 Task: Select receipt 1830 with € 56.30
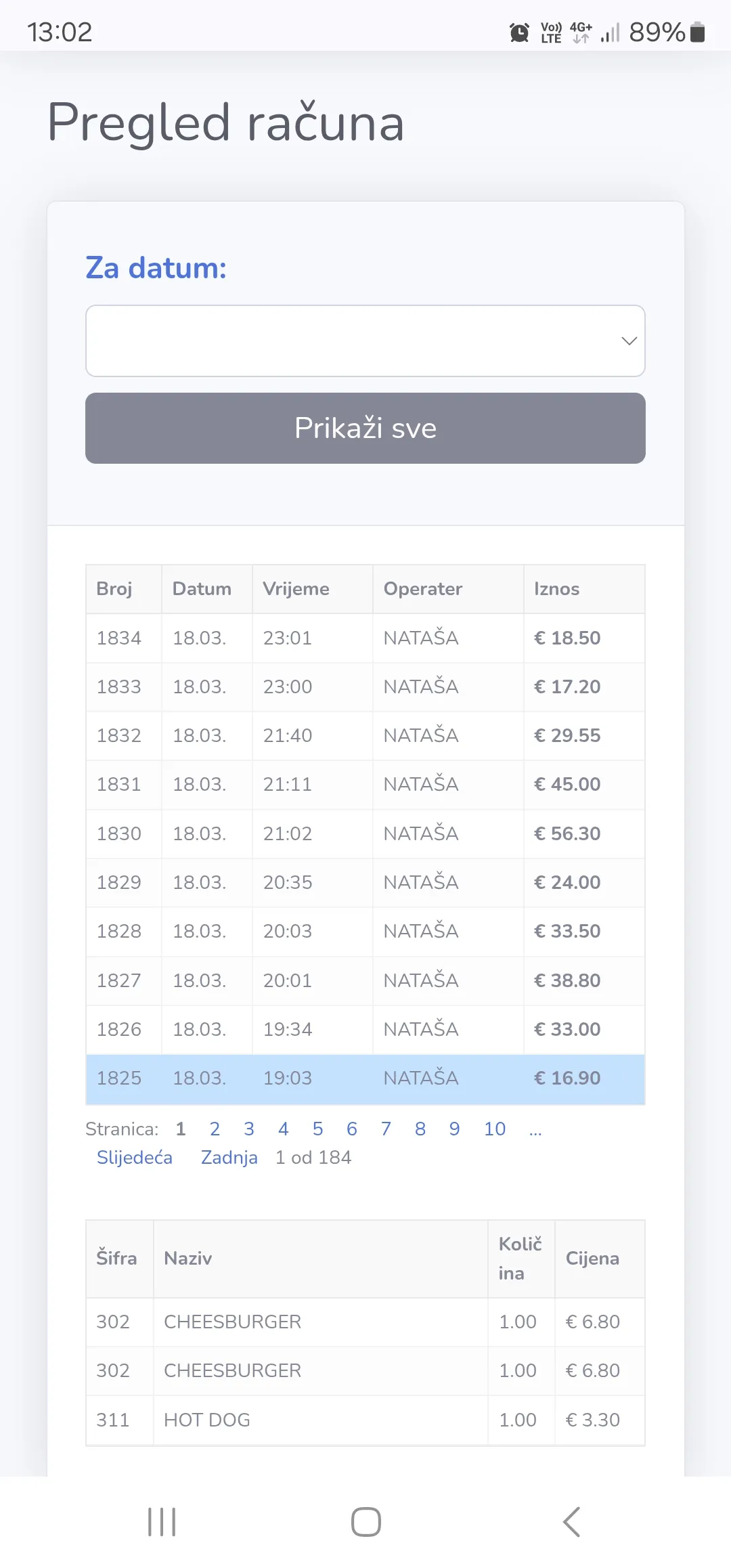click(x=365, y=833)
